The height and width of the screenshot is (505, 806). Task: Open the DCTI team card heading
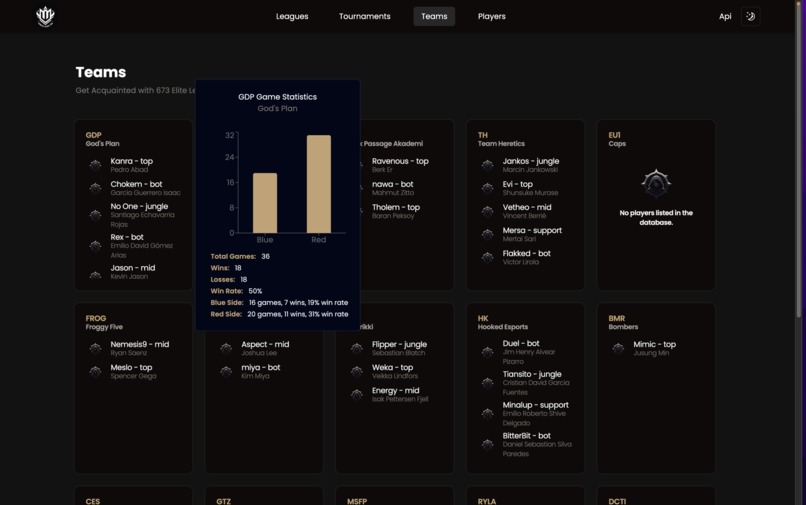coord(617,501)
